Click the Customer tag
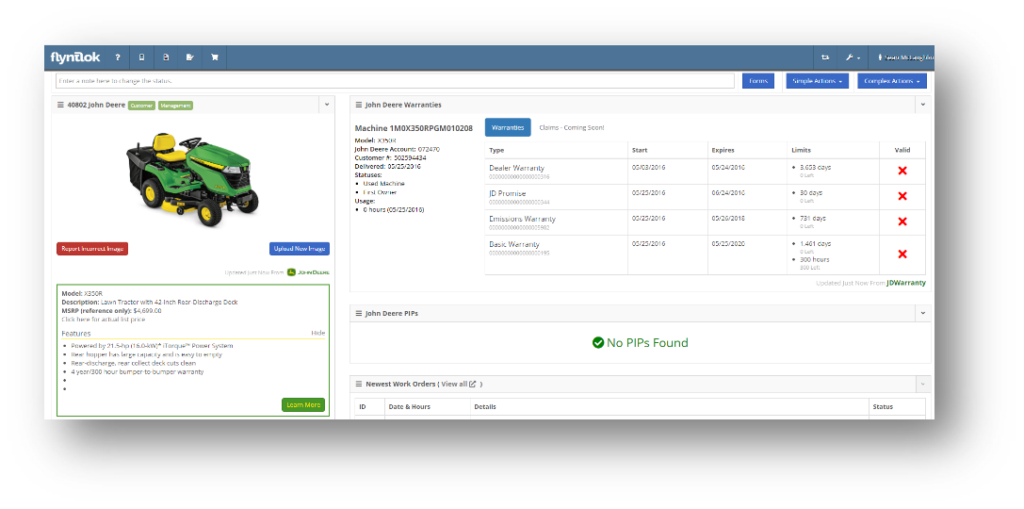 tap(141, 105)
